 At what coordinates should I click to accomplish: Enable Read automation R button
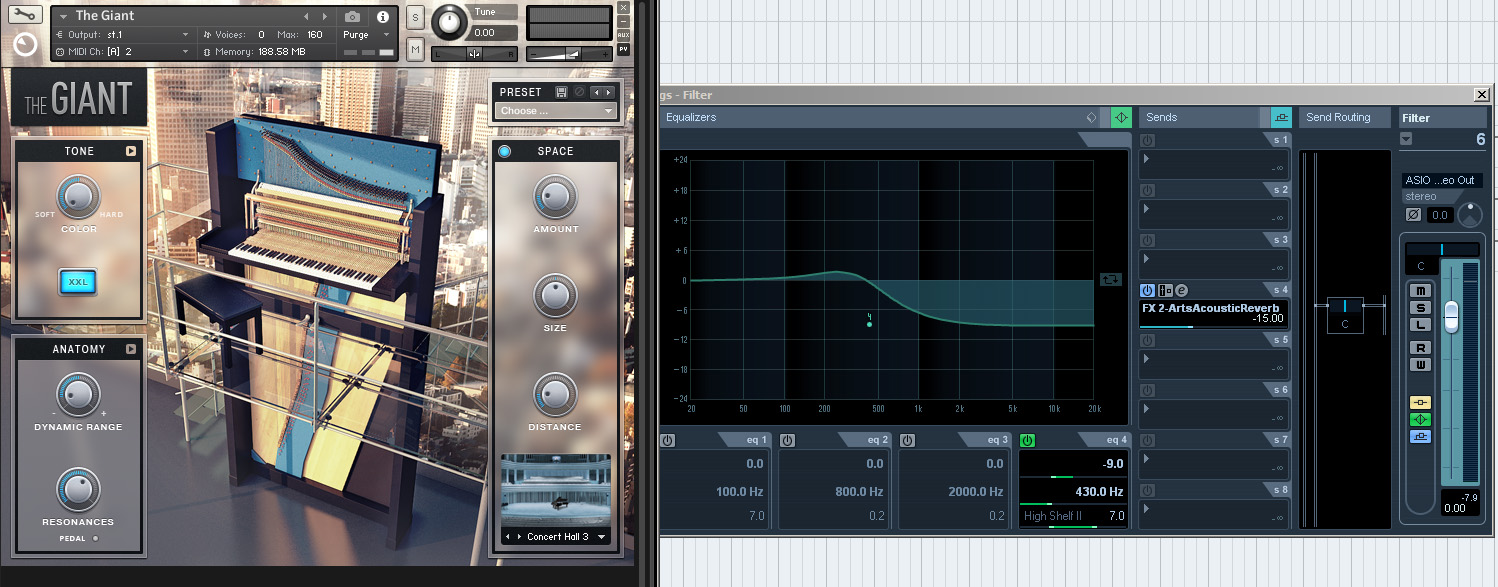[1421, 347]
